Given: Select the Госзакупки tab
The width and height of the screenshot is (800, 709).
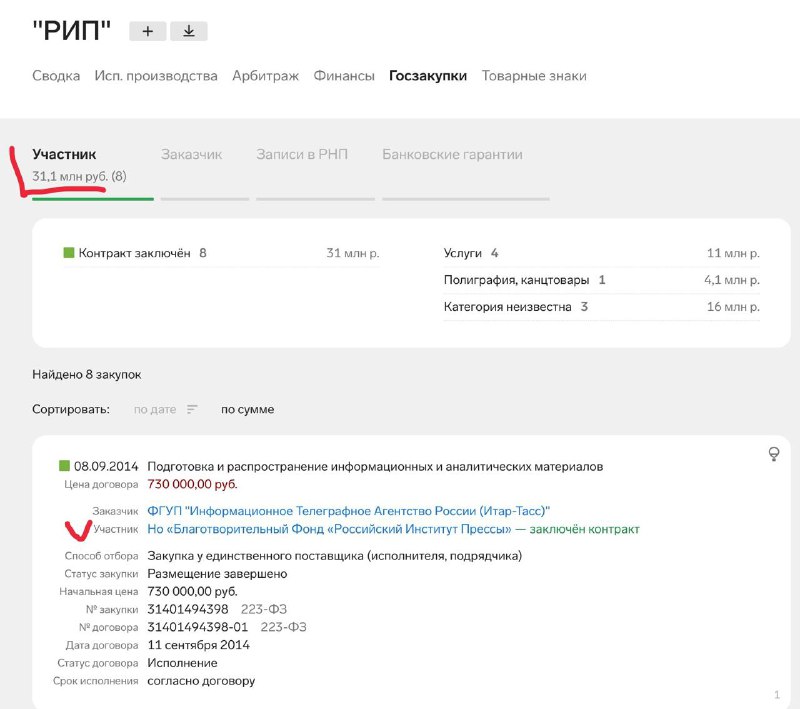Looking at the screenshot, I should (428, 75).
